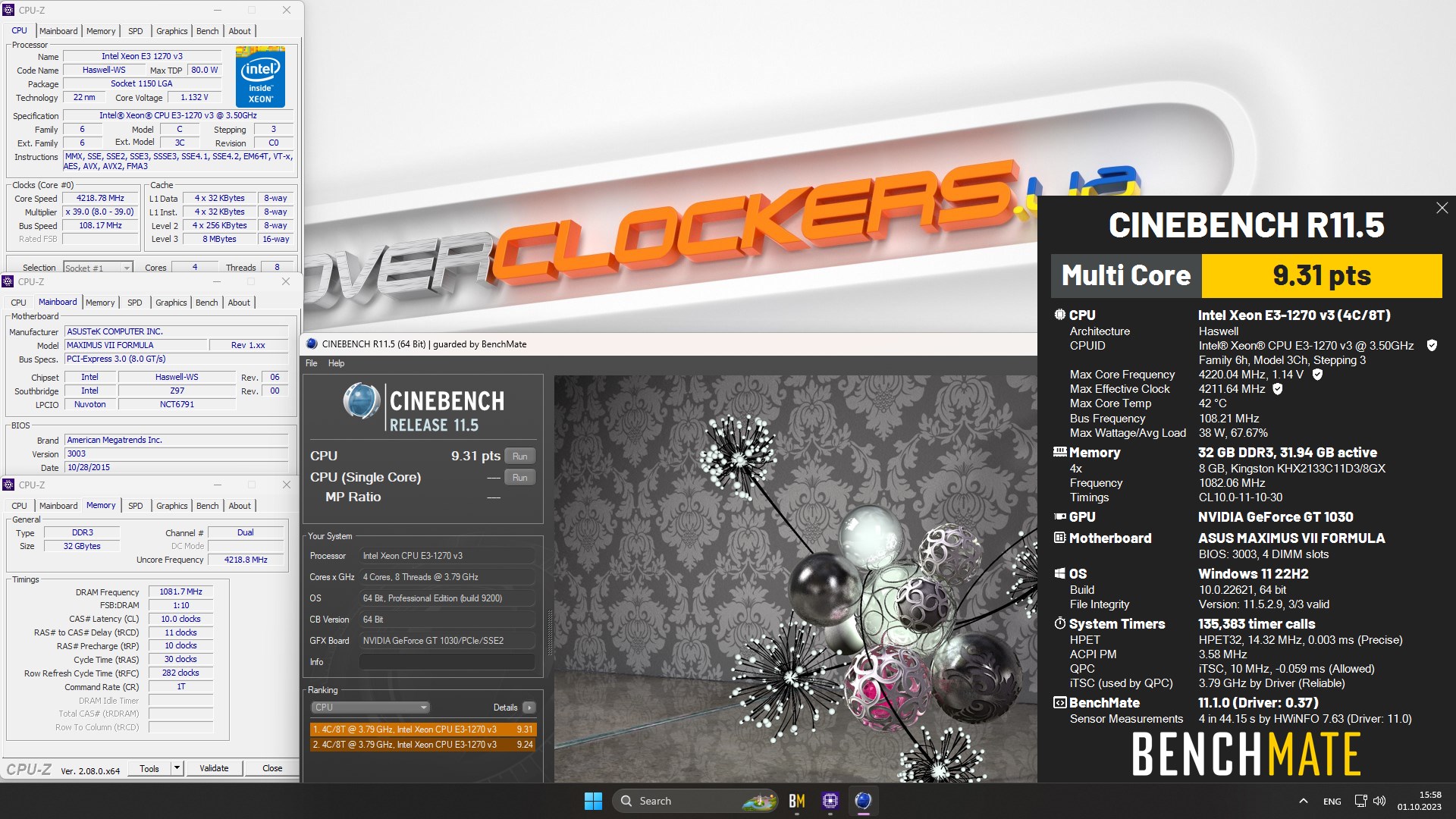Click the rendered Cinebench scene image

pos(795,579)
